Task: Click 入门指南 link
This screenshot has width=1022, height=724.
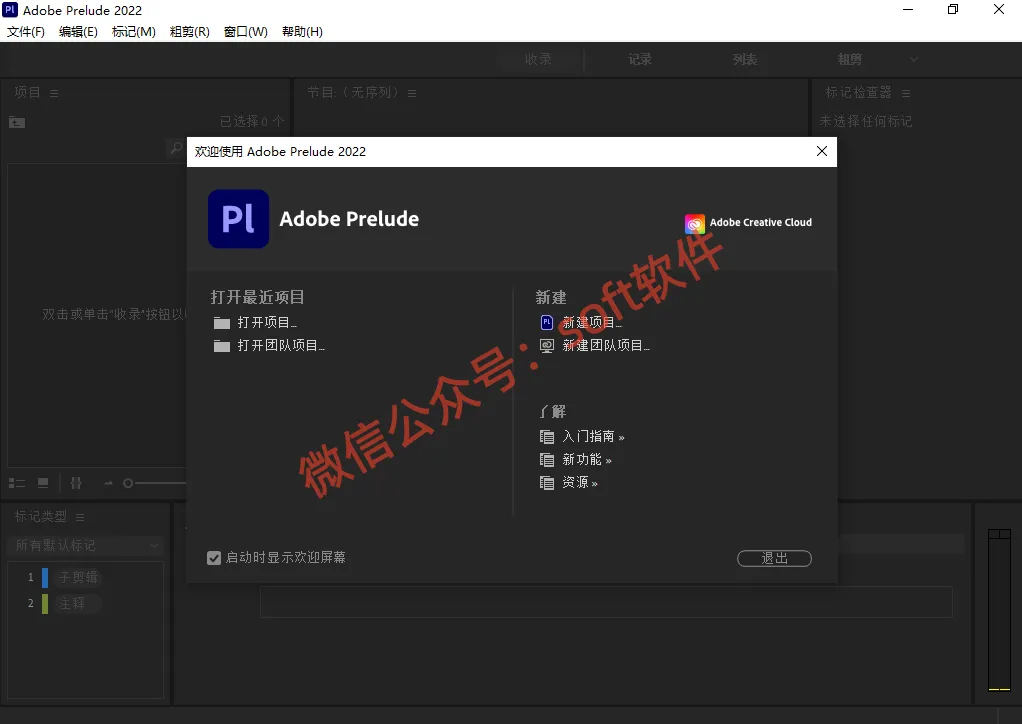Action: [594, 437]
